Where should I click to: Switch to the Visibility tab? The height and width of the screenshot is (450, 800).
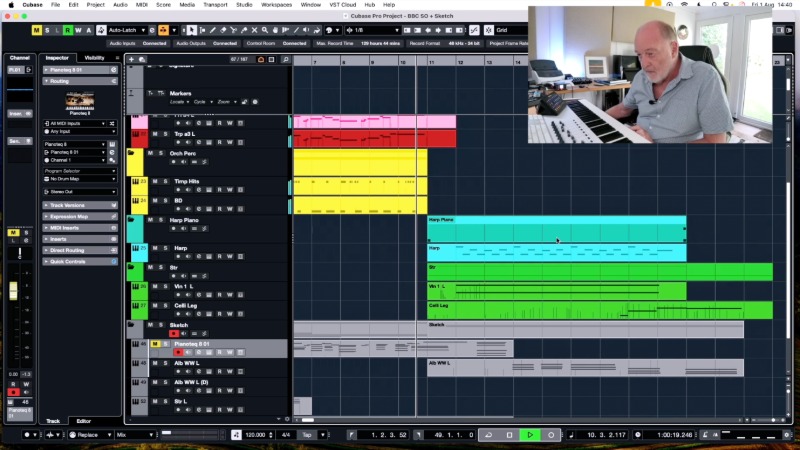click(94, 57)
